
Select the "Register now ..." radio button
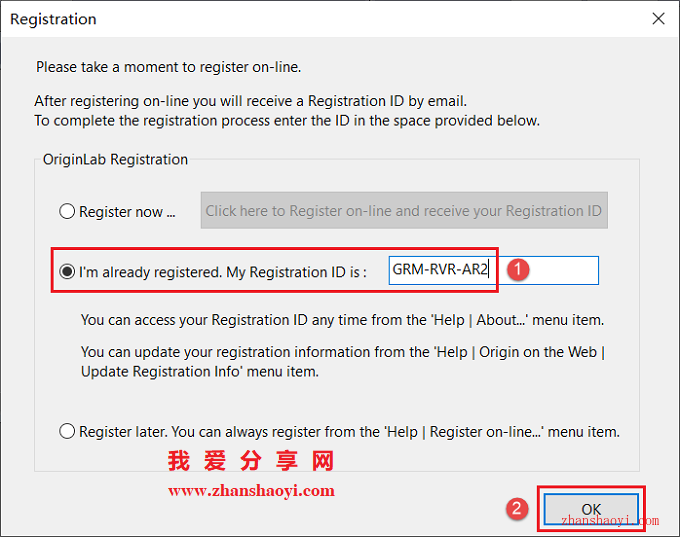[67, 212]
